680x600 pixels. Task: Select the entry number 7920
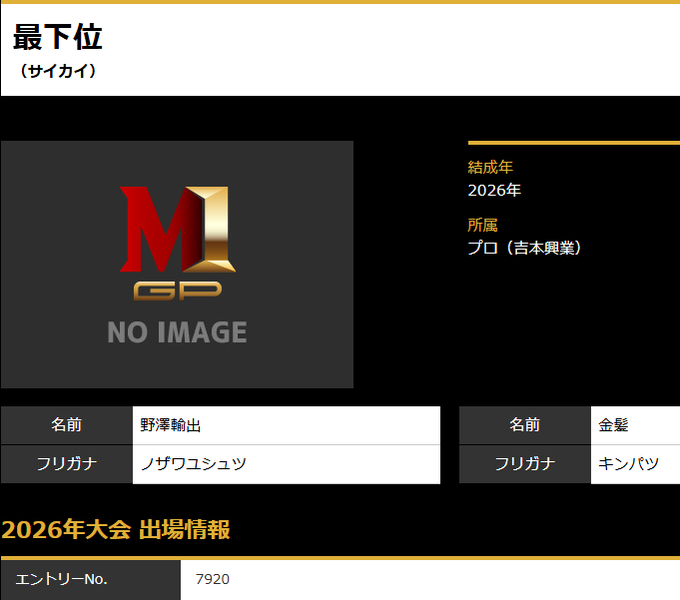[212, 579]
